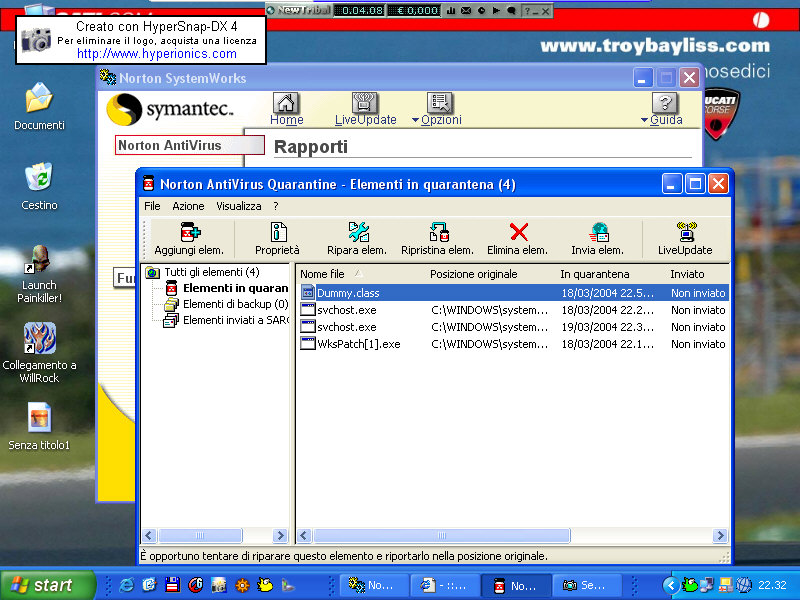Close the Norton SystemWorks window
Image resolution: width=800 pixels, height=600 pixels.
tap(689, 78)
